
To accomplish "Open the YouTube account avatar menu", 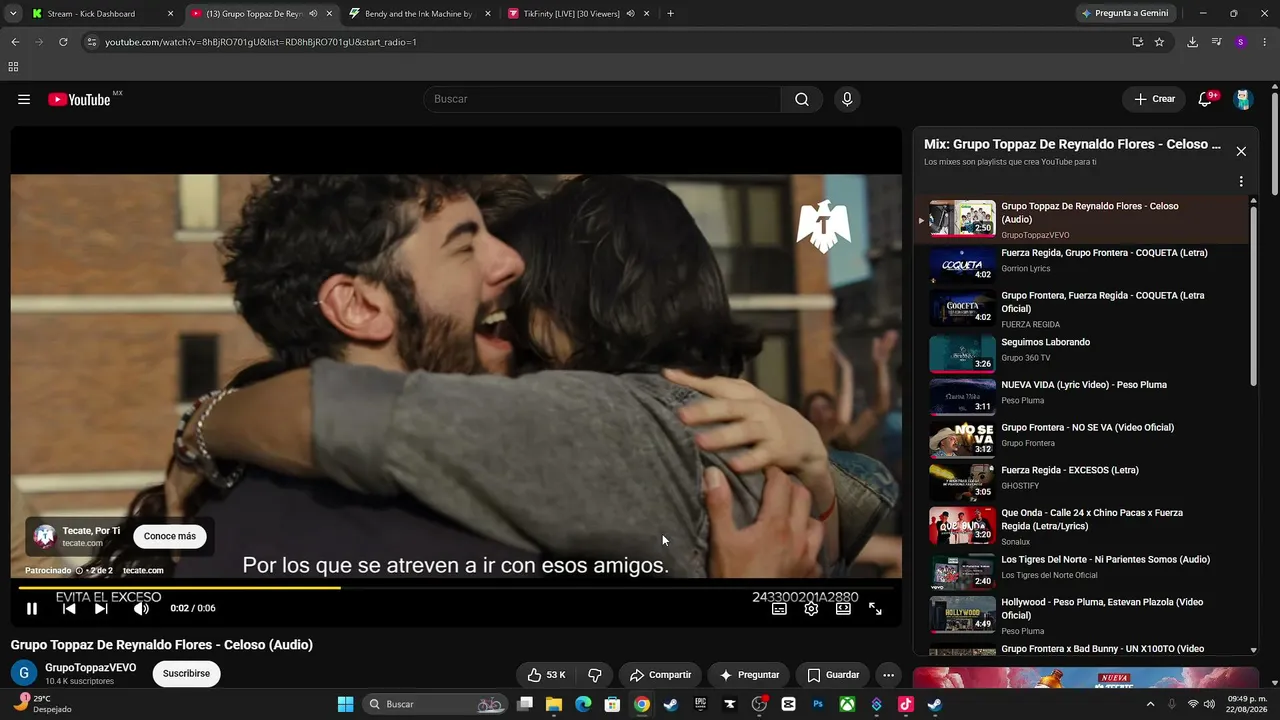I will [1243, 99].
